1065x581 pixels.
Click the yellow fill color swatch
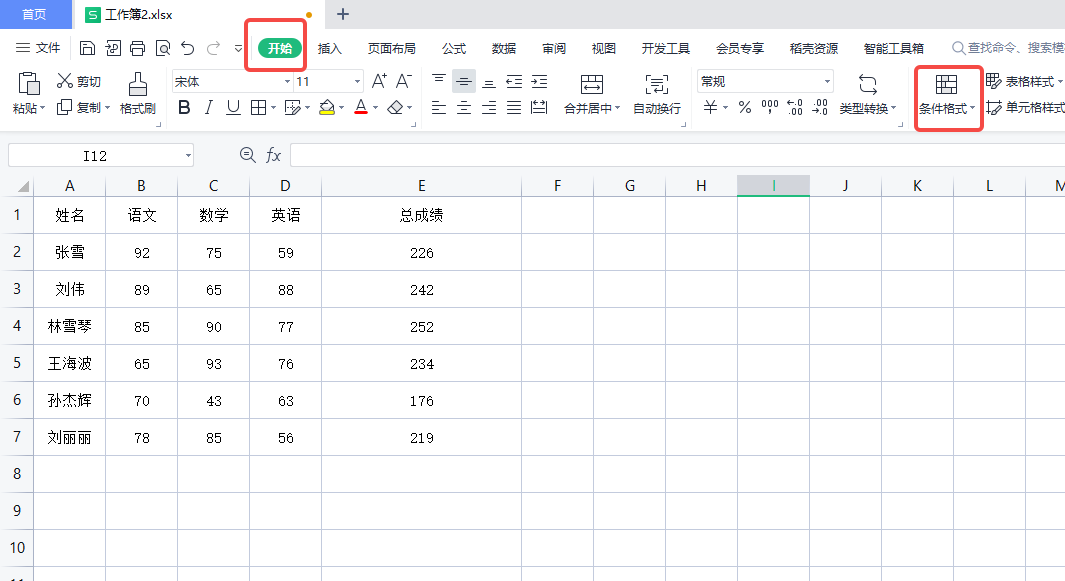pyautogui.click(x=326, y=108)
